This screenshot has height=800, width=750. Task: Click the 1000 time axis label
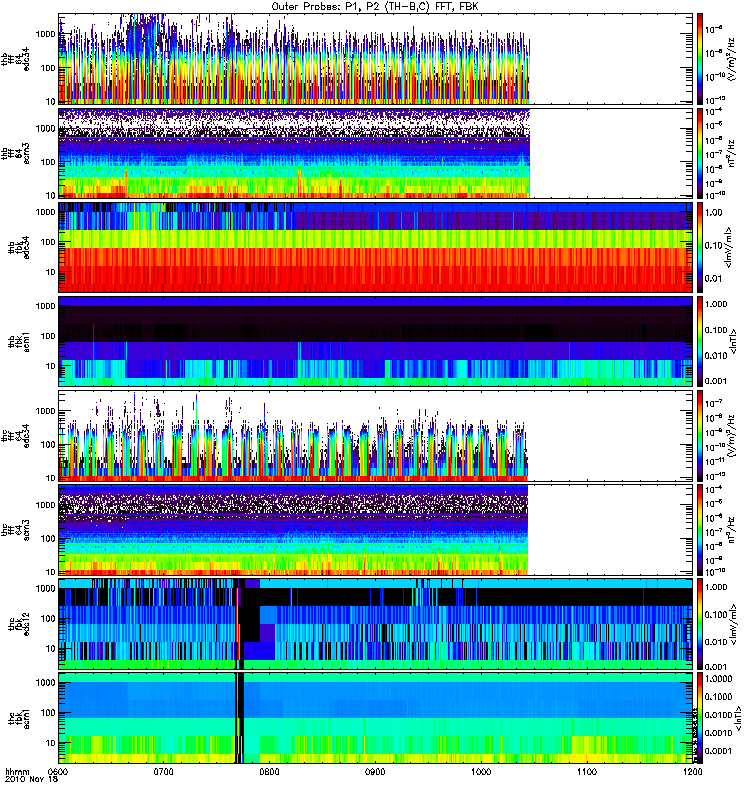click(x=481, y=772)
